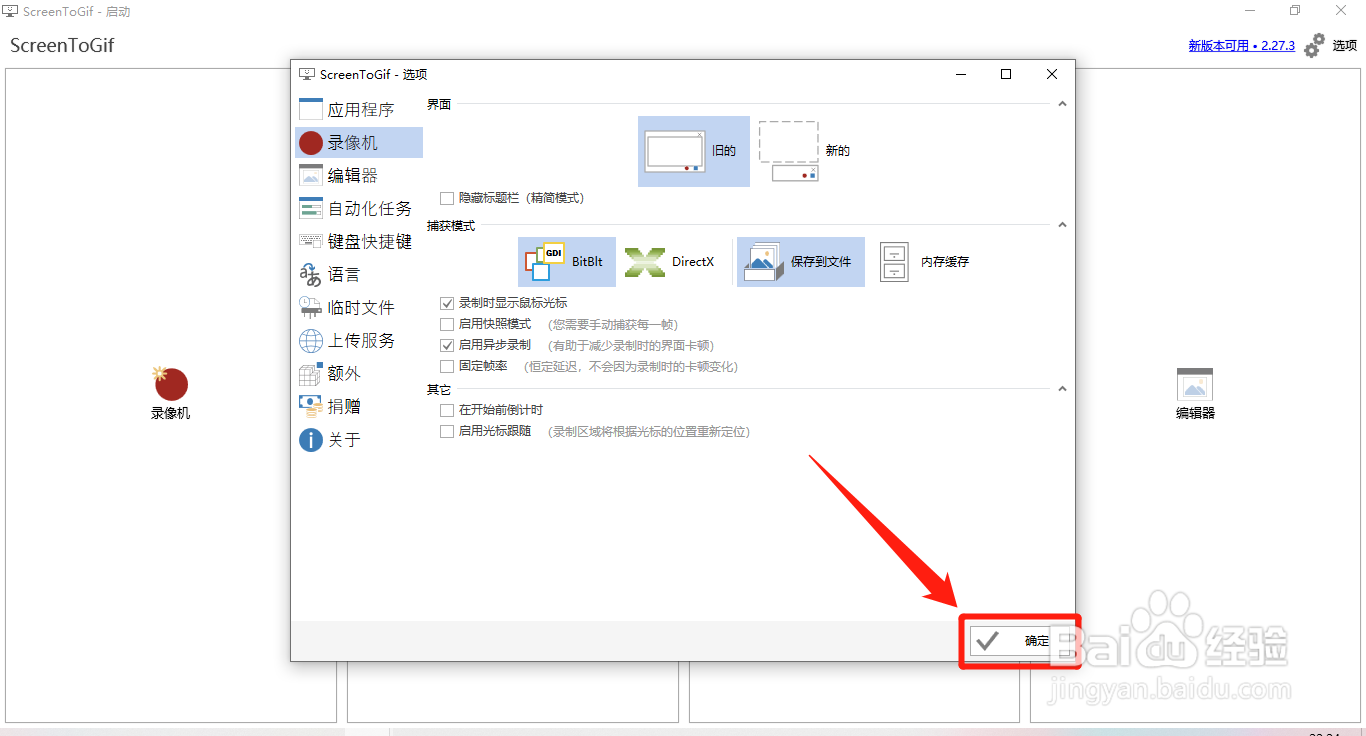Open the 新版本可用 2.27.3 link
This screenshot has height=736, width=1366.
[1241, 46]
